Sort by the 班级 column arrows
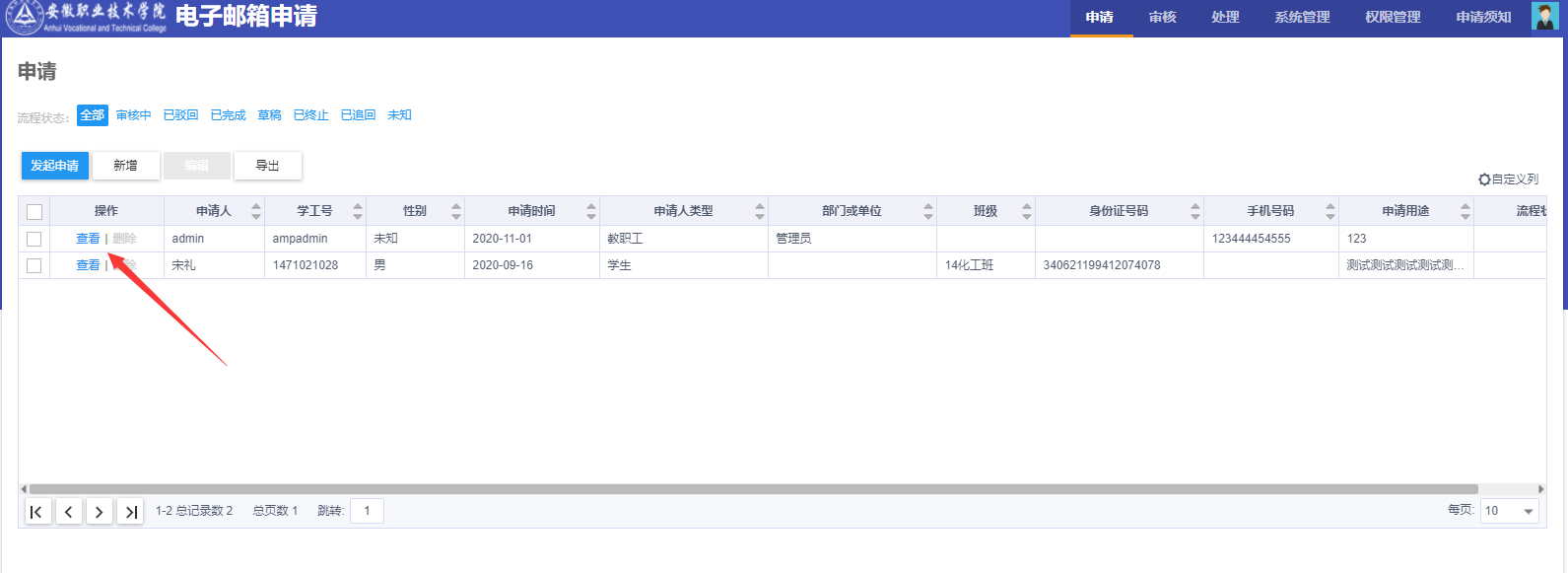 pyautogui.click(x=1027, y=211)
